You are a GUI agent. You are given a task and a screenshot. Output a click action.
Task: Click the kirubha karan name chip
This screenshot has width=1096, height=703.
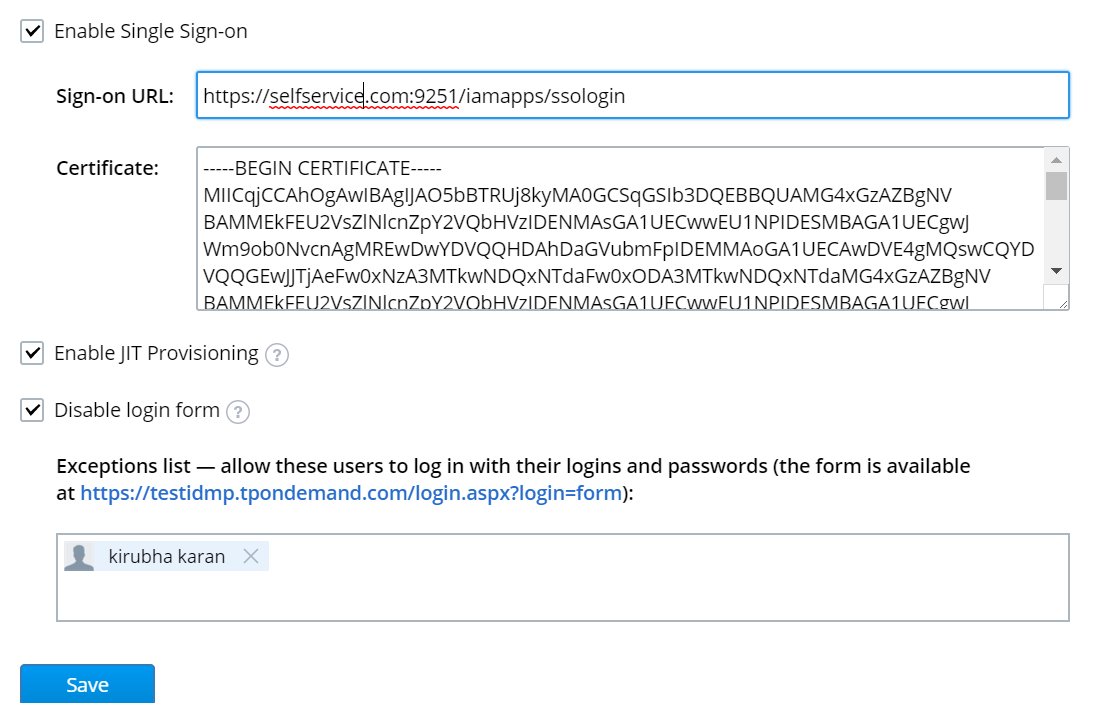coord(167,557)
